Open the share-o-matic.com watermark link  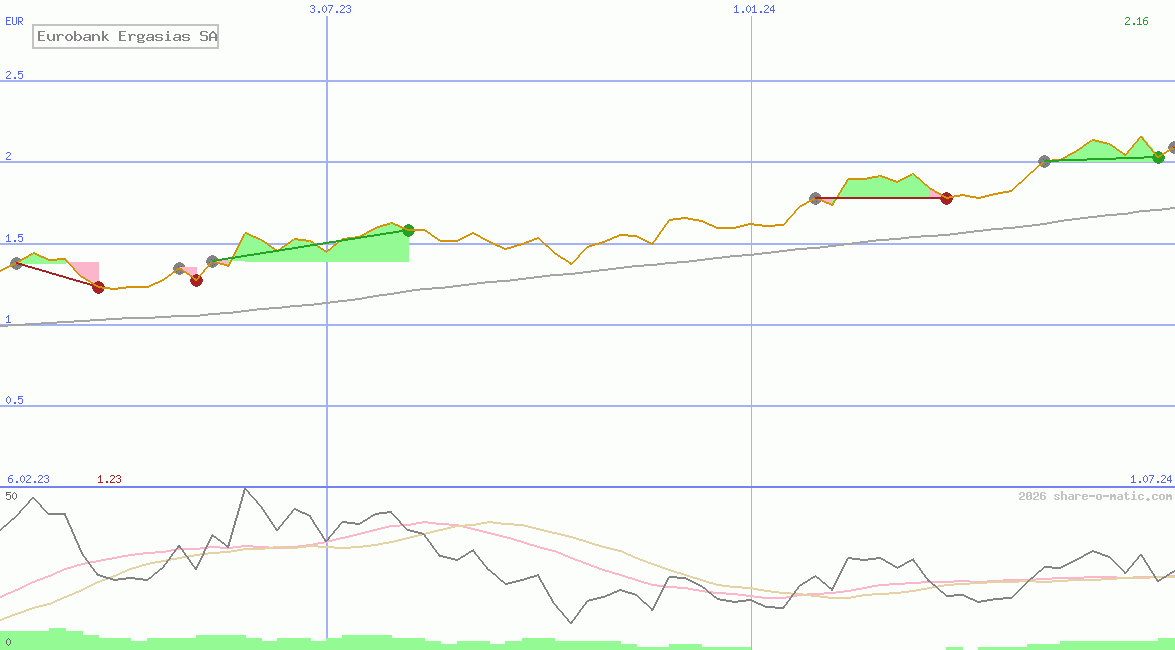point(1095,496)
